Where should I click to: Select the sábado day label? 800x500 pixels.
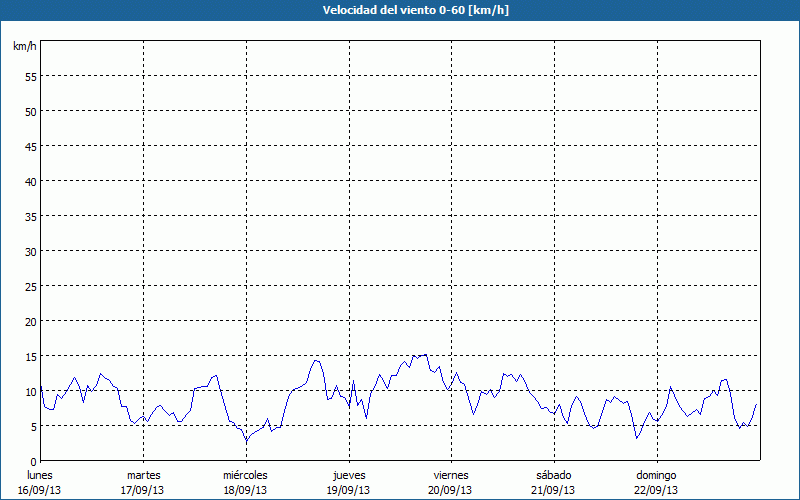[x=554, y=475]
